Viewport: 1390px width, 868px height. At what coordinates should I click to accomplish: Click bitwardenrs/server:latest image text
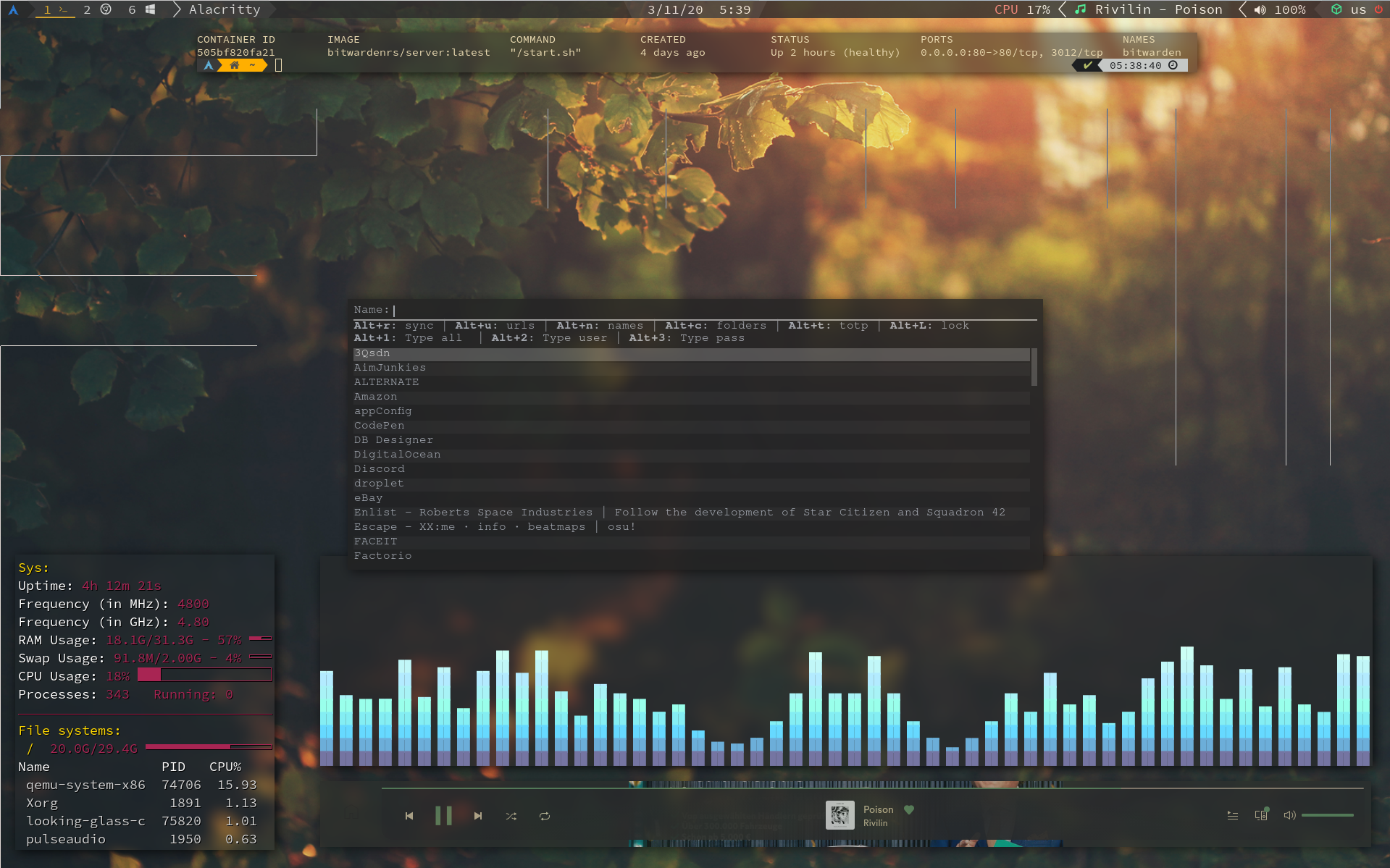tap(409, 52)
